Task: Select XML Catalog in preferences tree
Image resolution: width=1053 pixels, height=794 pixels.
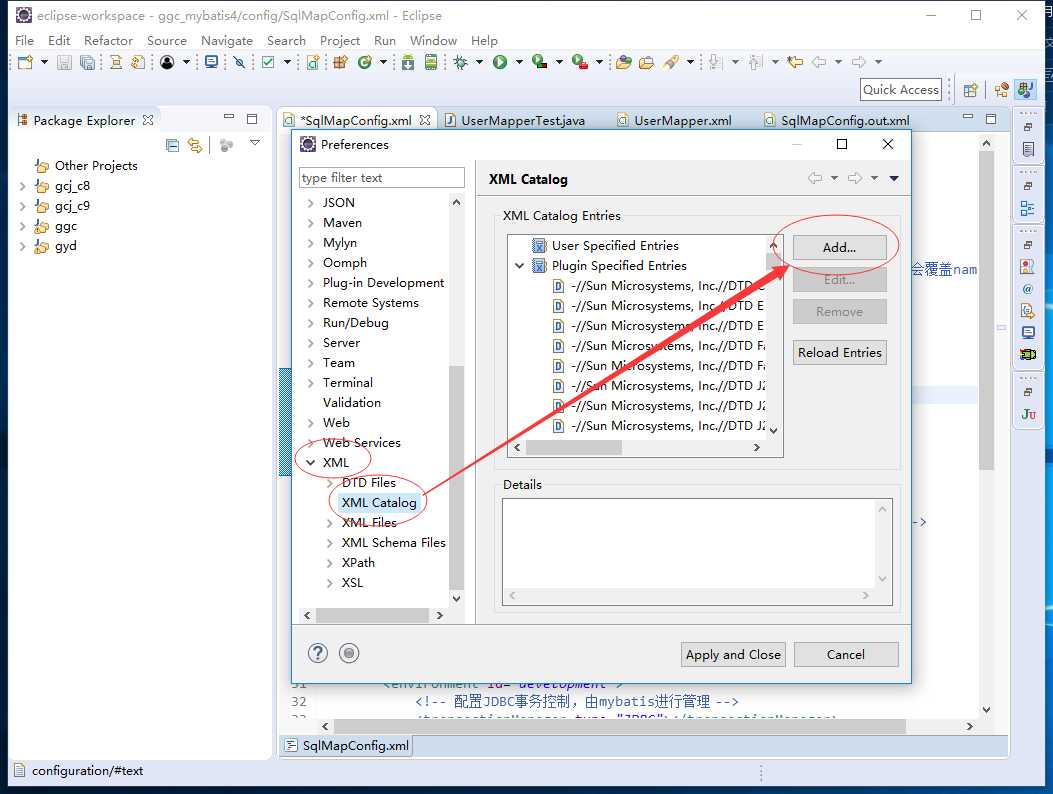Action: (x=379, y=503)
